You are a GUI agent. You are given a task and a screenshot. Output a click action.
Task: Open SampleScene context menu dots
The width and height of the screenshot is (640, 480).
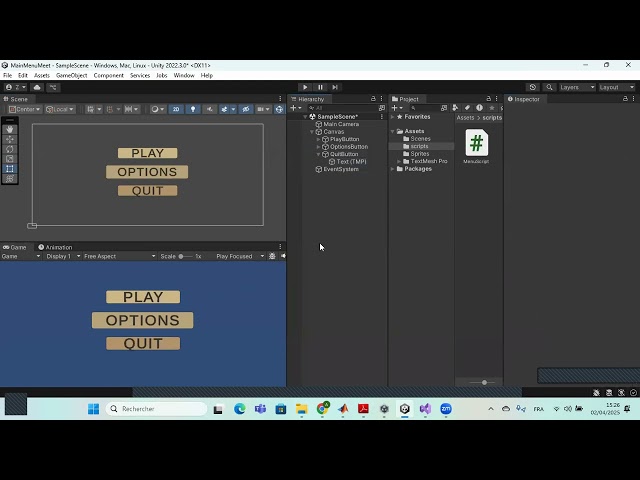tap(382, 117)
